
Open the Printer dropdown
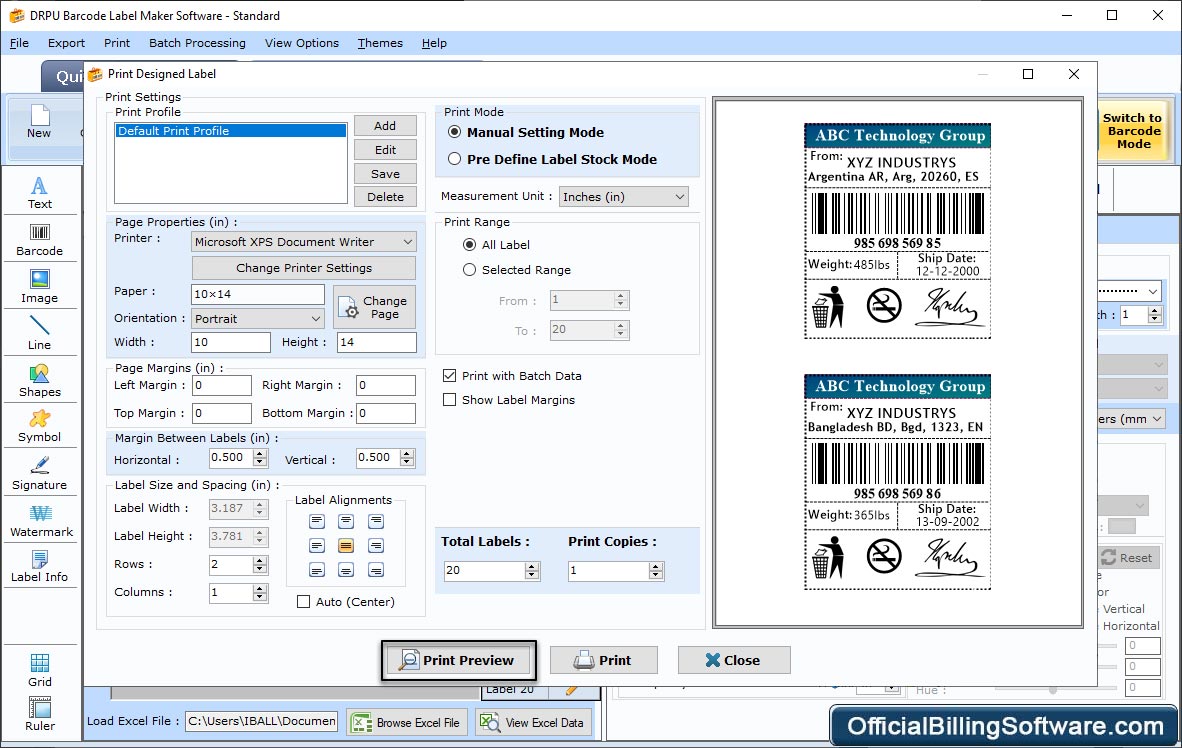[304, 242]
